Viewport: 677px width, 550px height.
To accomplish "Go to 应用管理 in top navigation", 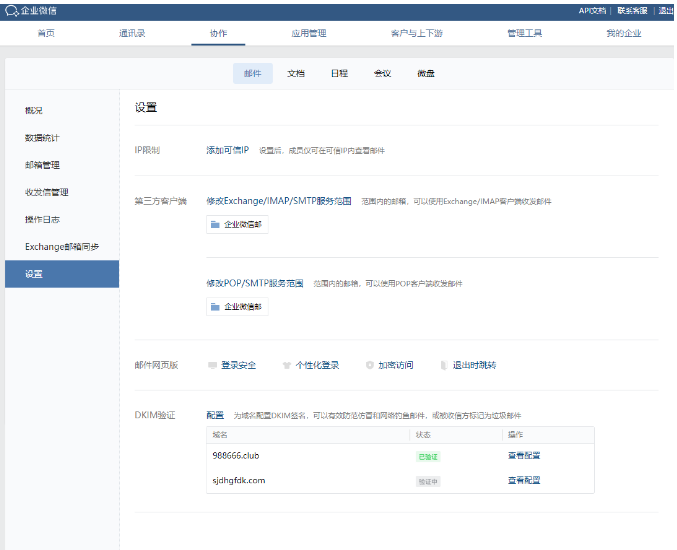I will tap(308, 33).
